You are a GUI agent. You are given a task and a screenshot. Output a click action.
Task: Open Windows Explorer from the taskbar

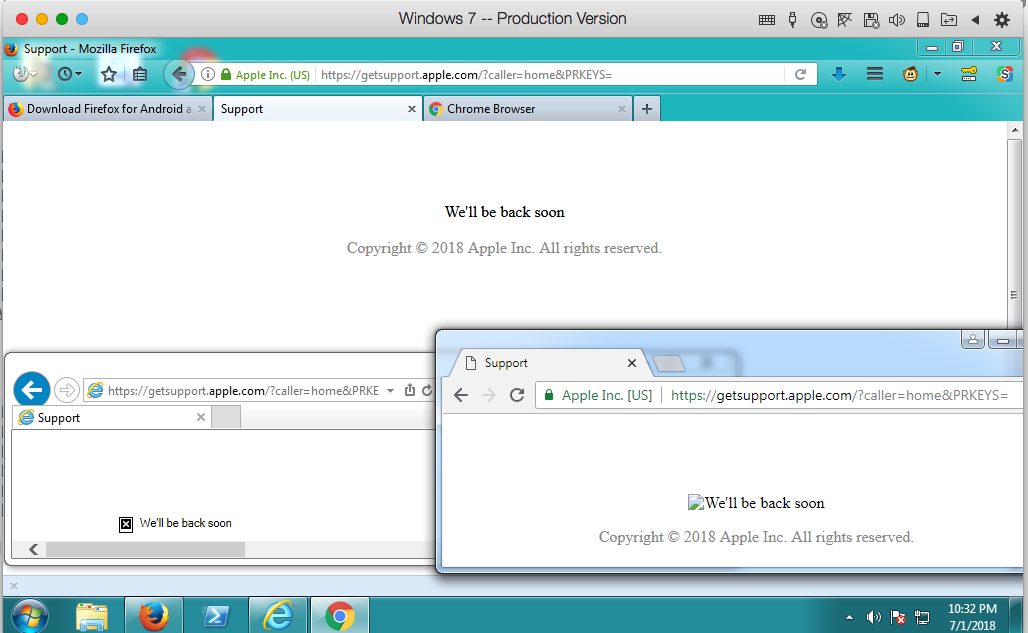pos(91,616)
